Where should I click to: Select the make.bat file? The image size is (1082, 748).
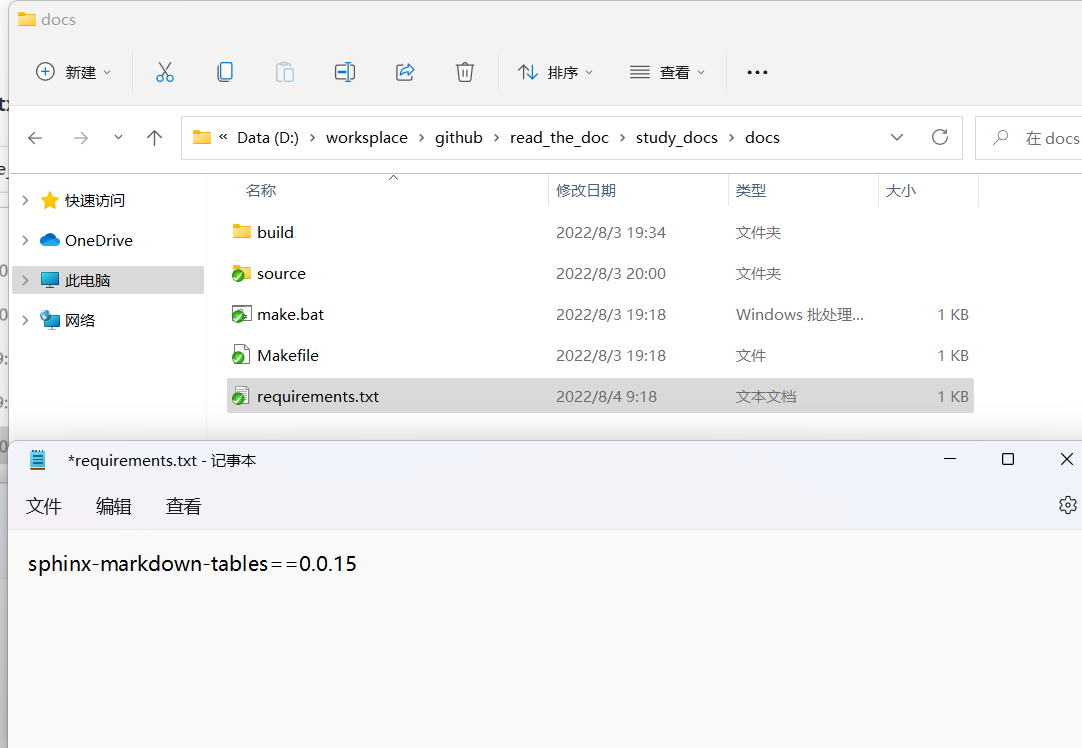[290, 314]
